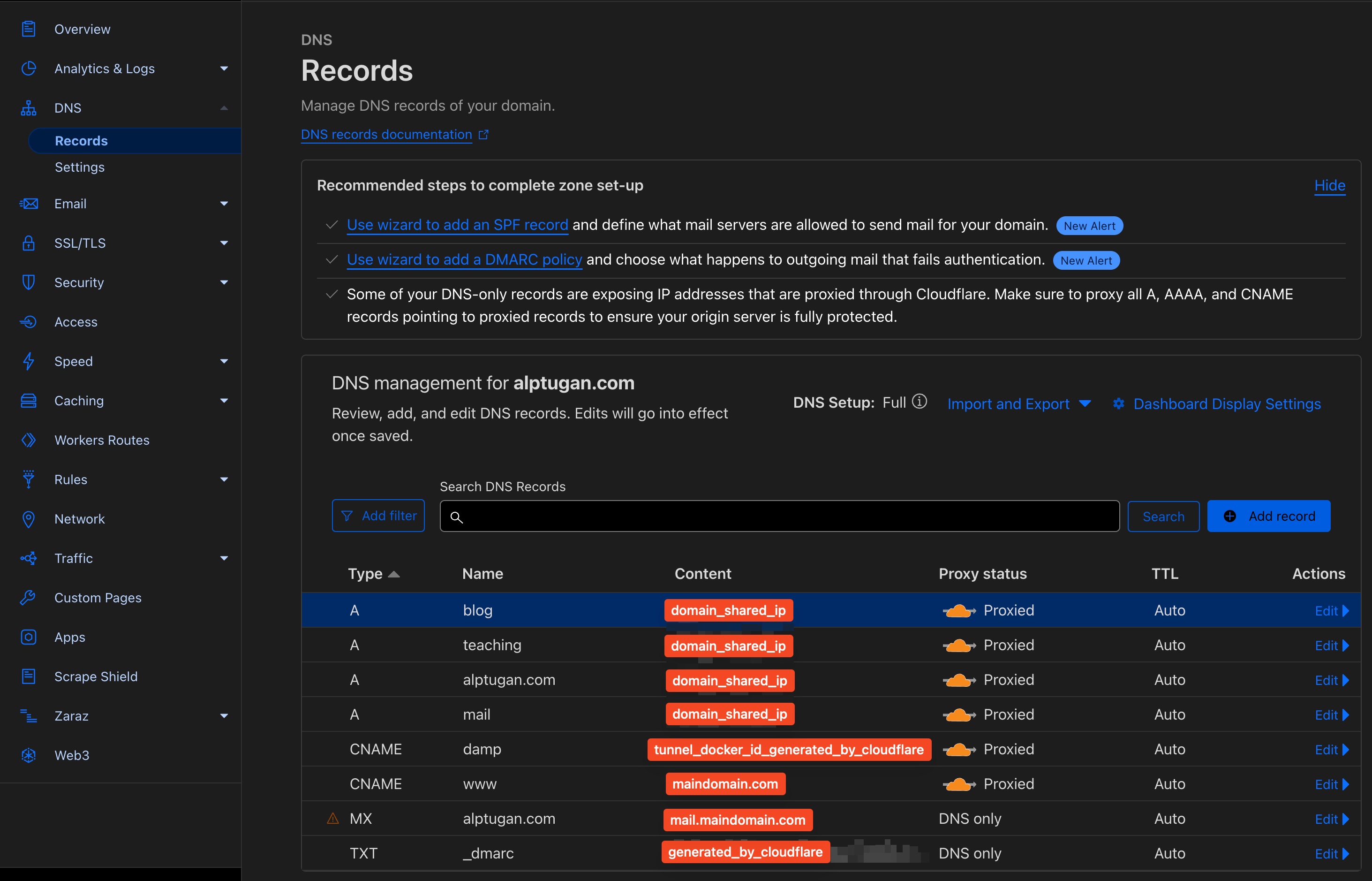Click the Email envelope icon
Viewport: 1372px width, 881px height.
click(29, 204)
